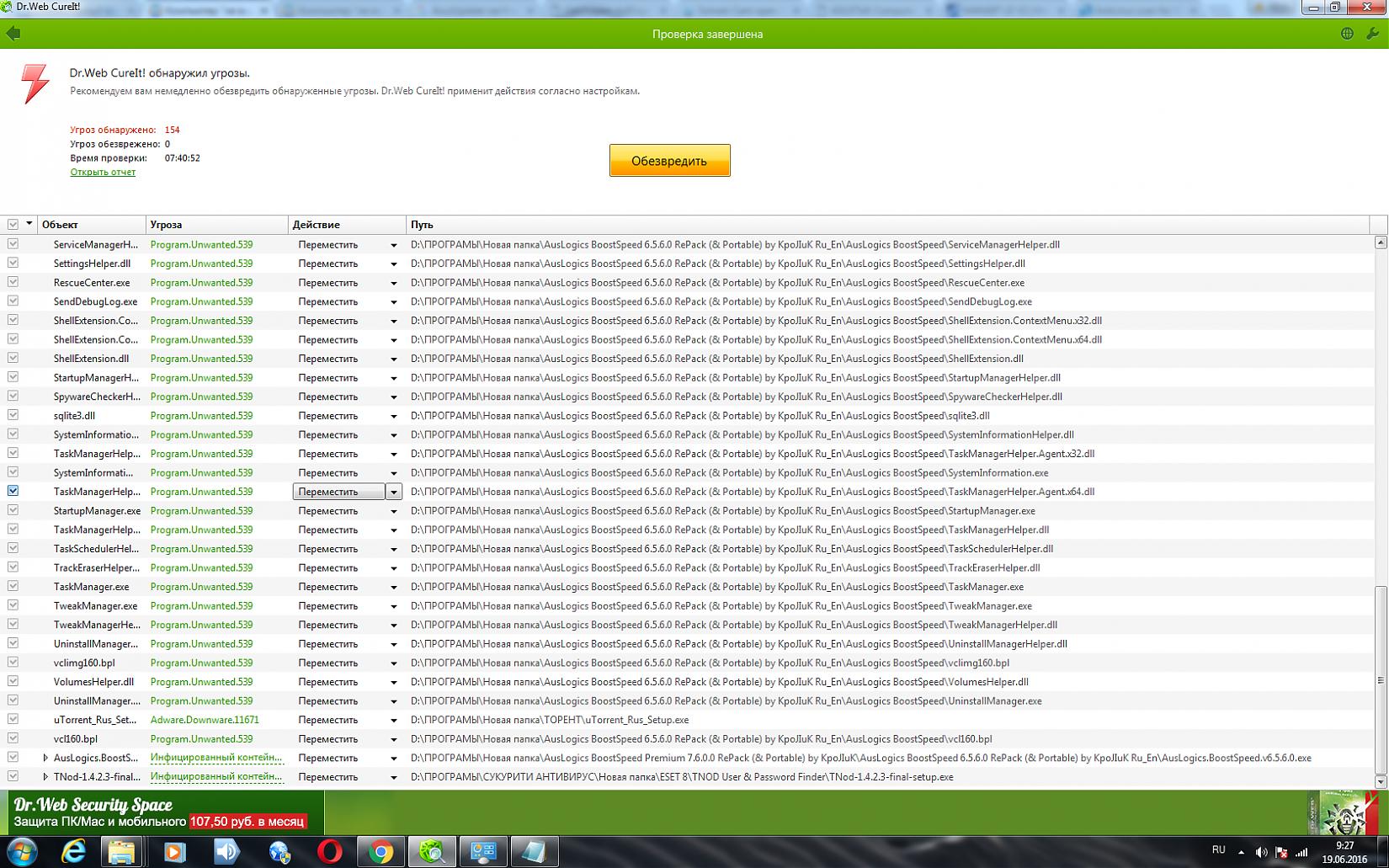Viewport: 1389px width, 868px height.
Task: Toggle the checkbox for sqlite3.dll
Action: [13, 415]
